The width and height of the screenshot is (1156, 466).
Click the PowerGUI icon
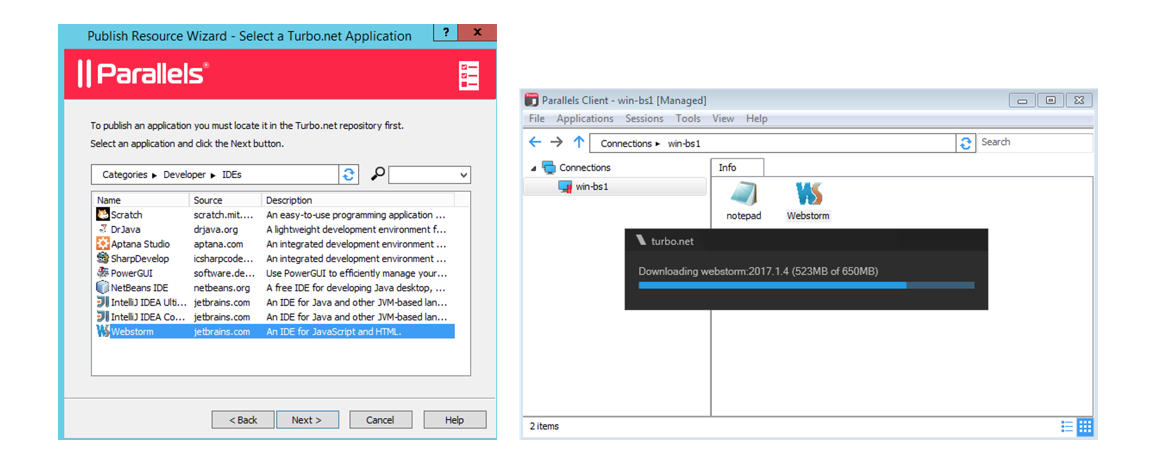coord(103,273)
